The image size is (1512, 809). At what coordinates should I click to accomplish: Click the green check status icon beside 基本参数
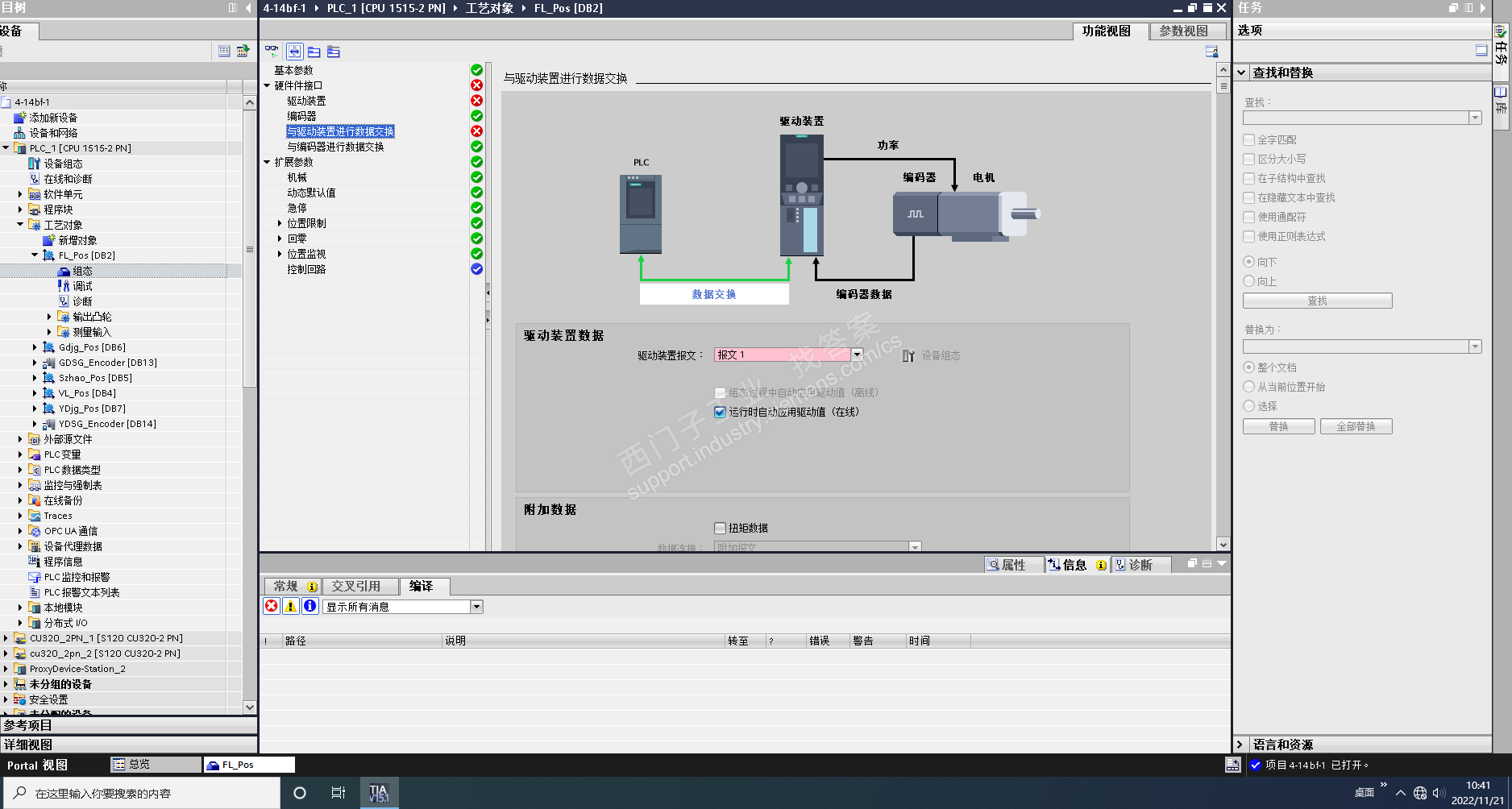pos(477,70)
